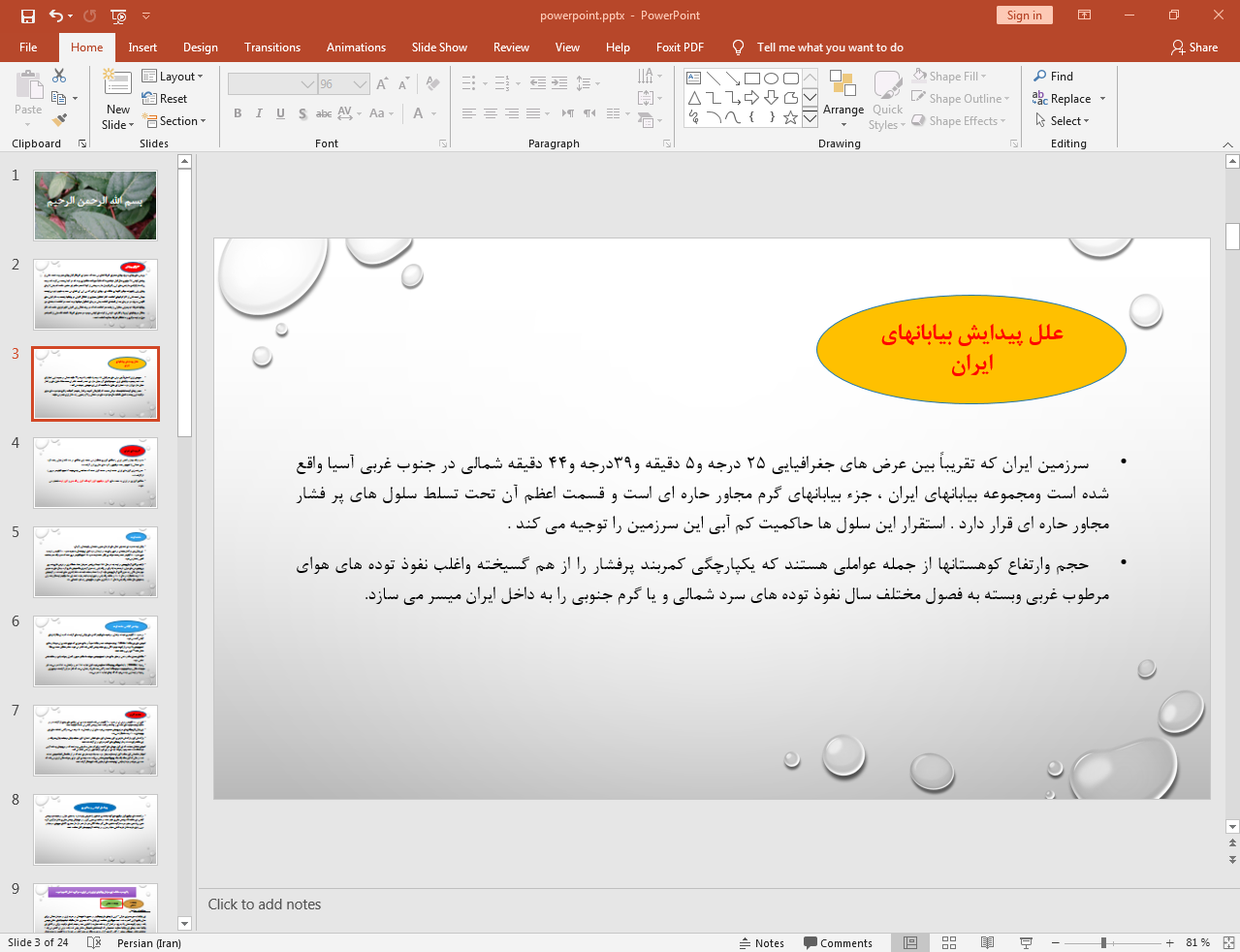This screenshot has height=952, width=1240.
Task: Adjust the zoom slider handle
Action: pyautogui.click(x=1103, y=942)
